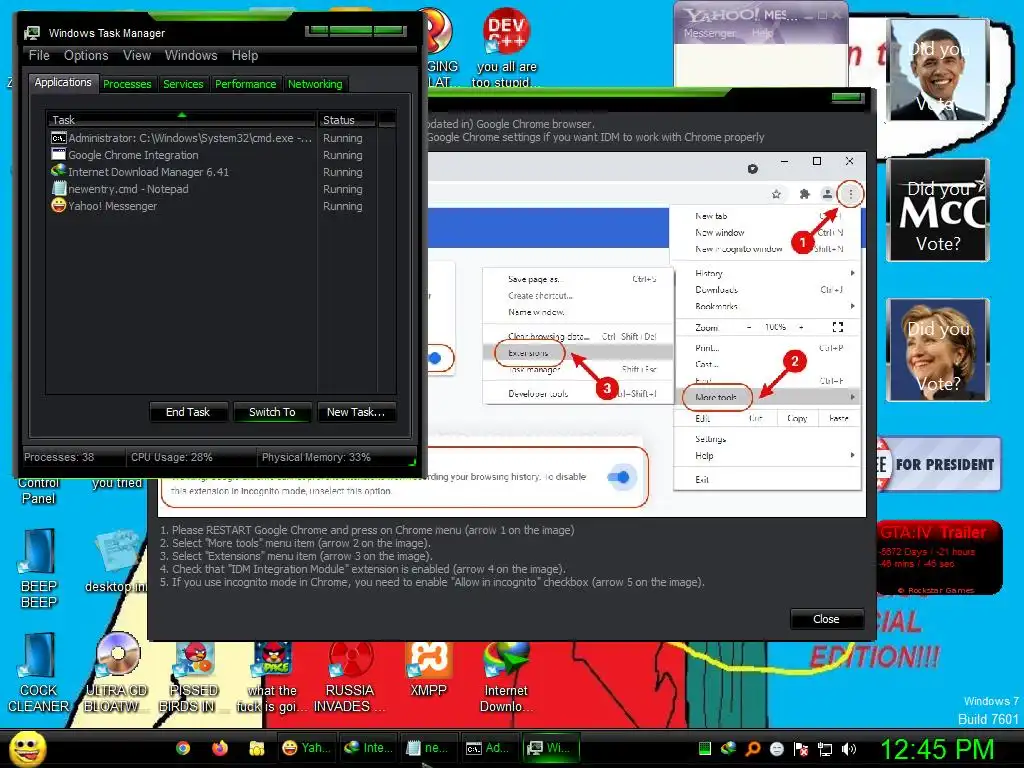This screenshot has height=768, width=1024.
Task: Open Options menu in Task Manager
Action: tap(86, 56)
